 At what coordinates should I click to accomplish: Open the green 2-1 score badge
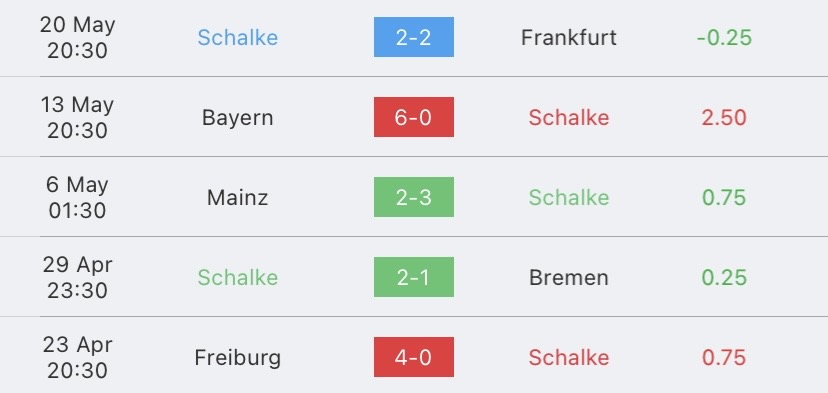pyautogui.click(x=413, y=277)
